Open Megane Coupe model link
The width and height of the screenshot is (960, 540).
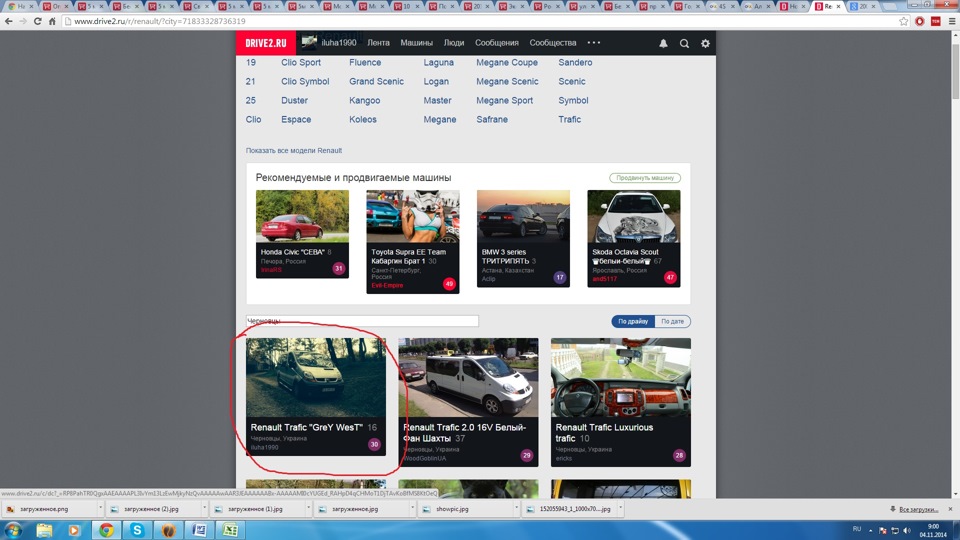point(507,62)
